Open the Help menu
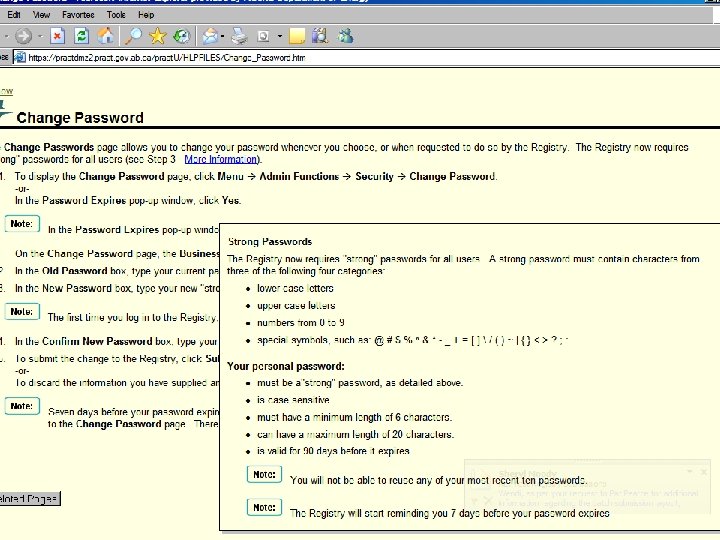This screenshot has height=540, width=720. [146, 15]
